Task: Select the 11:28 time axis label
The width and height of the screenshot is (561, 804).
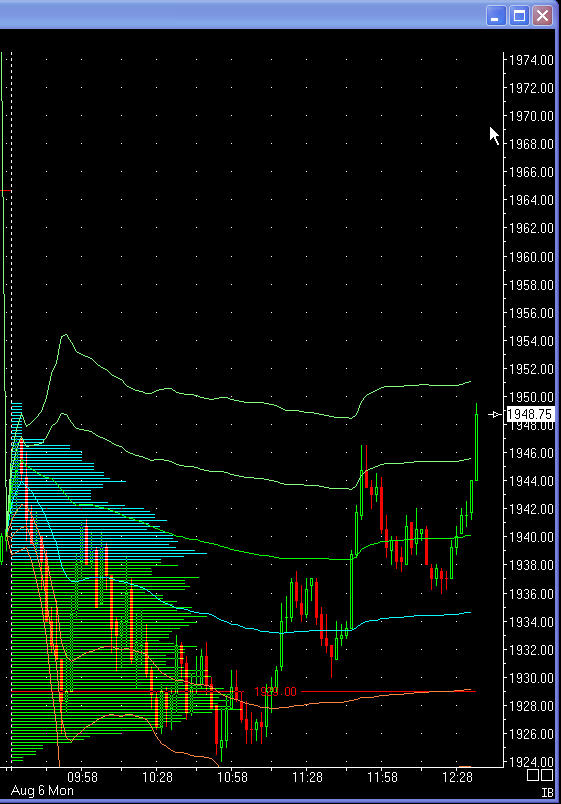Action: coord(307,777)
